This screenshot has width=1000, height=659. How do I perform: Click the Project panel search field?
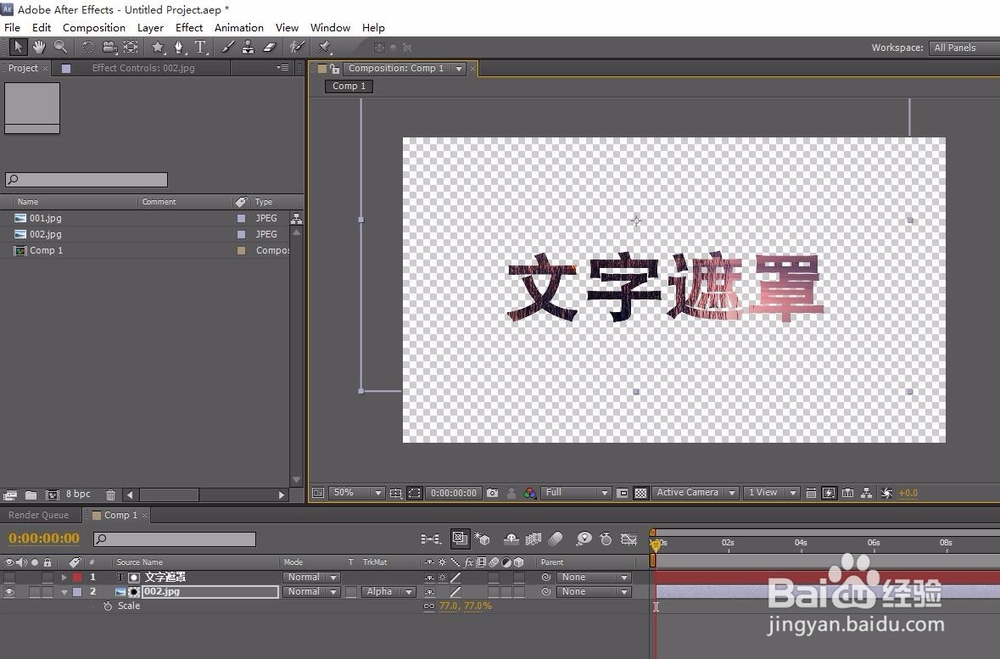(87, 180)
